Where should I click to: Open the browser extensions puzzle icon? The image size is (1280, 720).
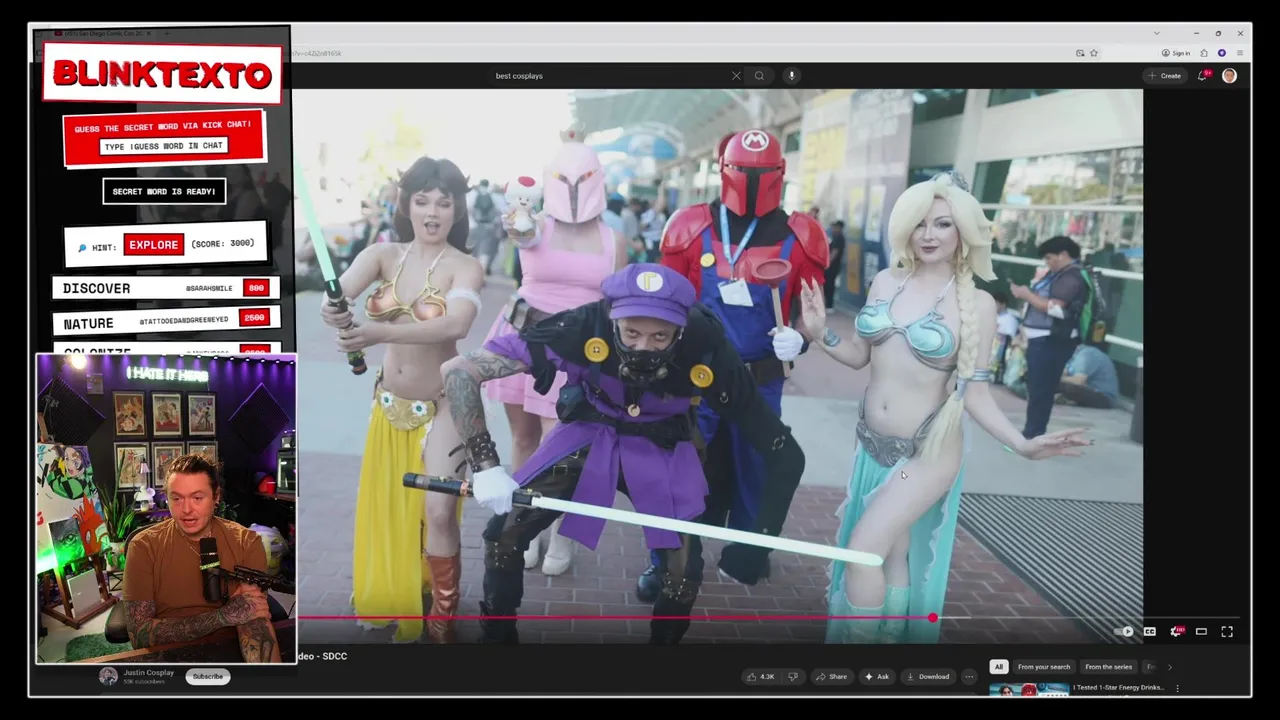point(1204,53)
